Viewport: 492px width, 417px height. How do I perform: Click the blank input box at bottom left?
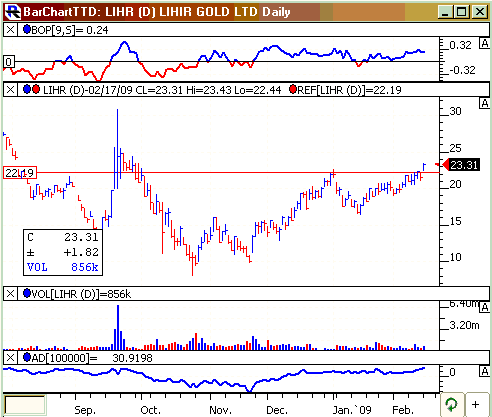tap(25, 405)
